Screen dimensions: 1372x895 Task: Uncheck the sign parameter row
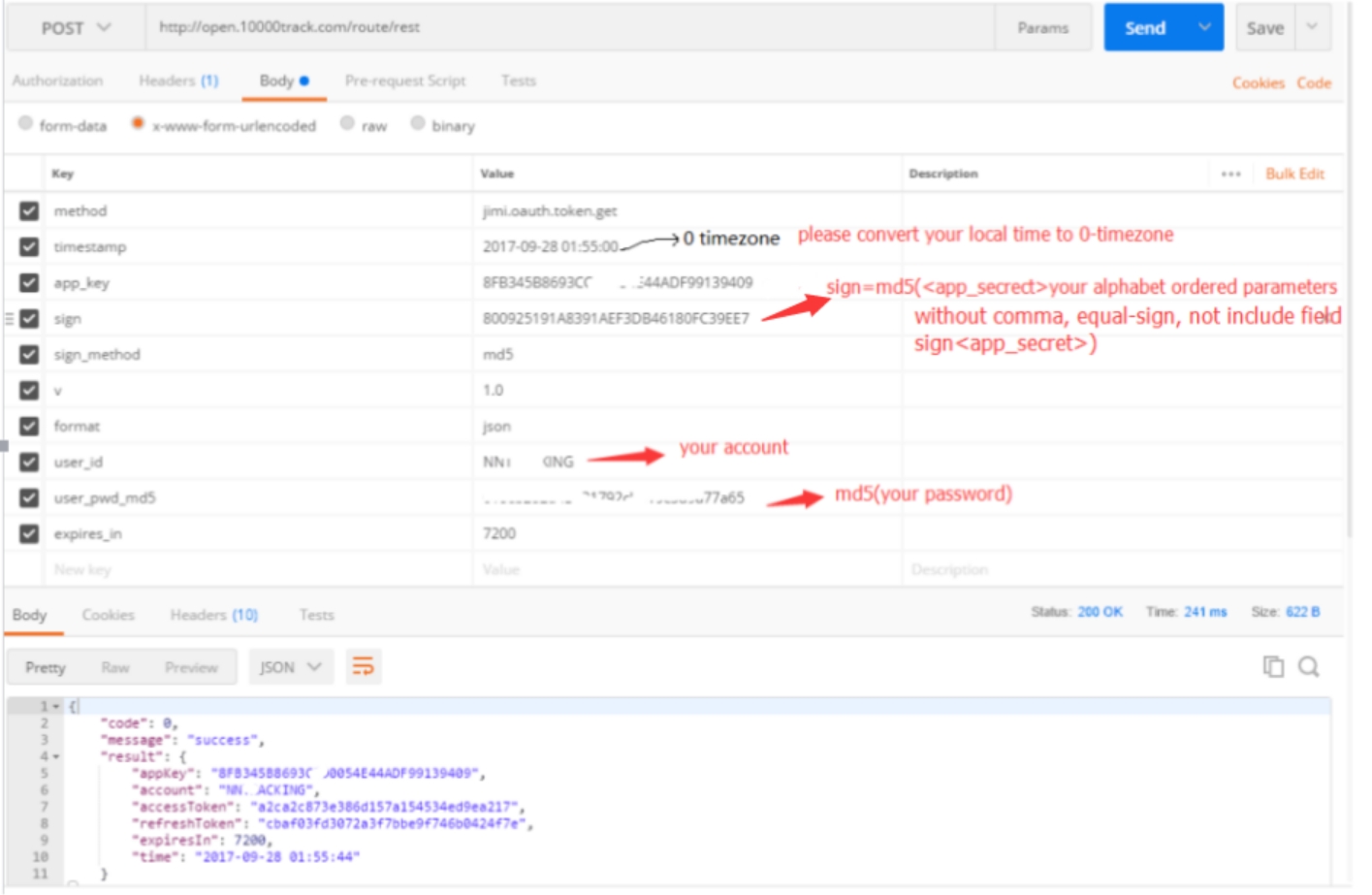pos(29,319)
